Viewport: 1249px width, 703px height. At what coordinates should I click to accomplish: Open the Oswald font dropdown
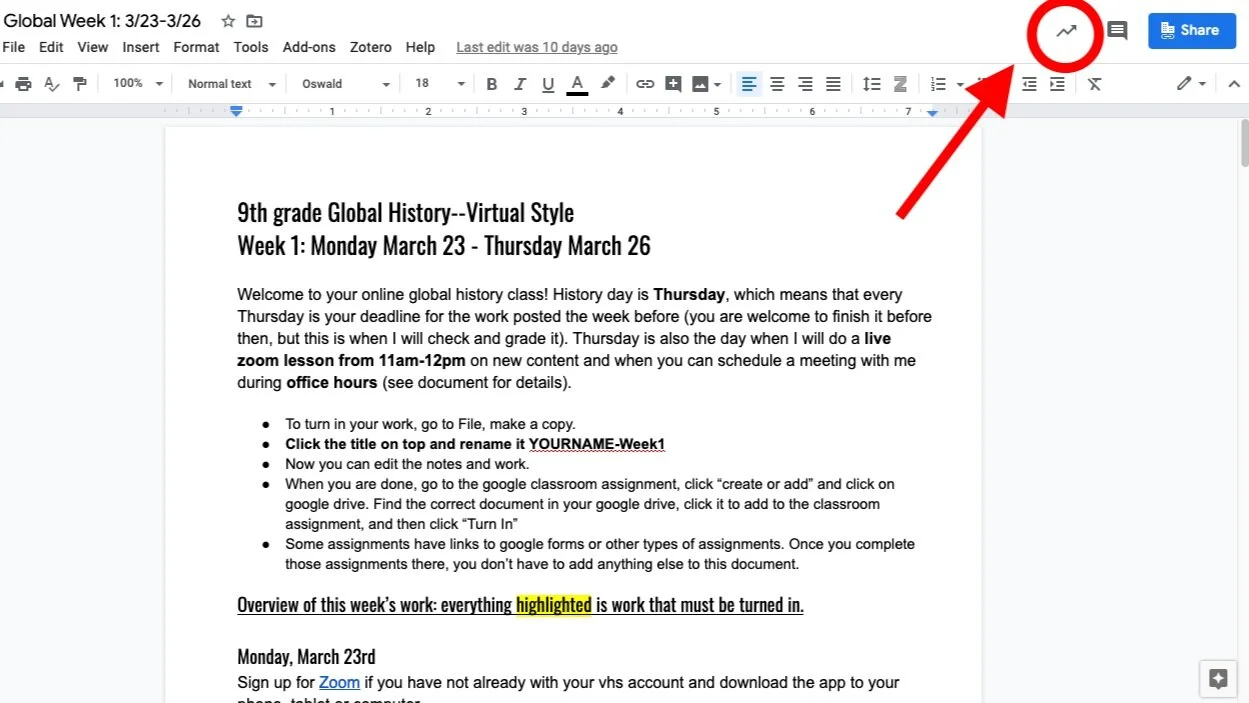(346, 84)
